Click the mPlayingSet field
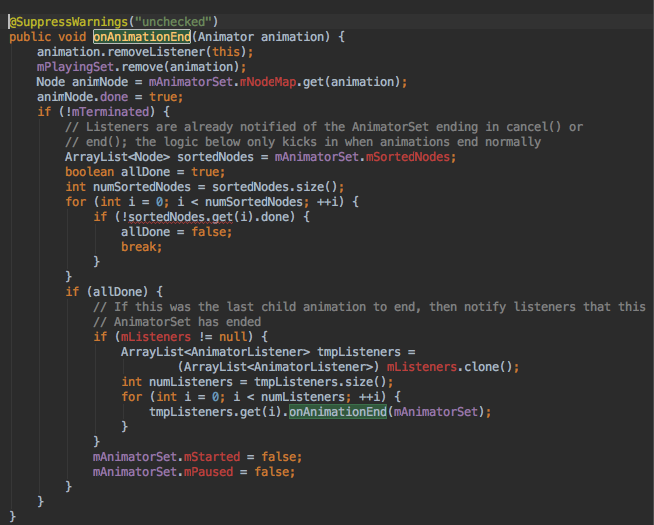 [75, 67]
